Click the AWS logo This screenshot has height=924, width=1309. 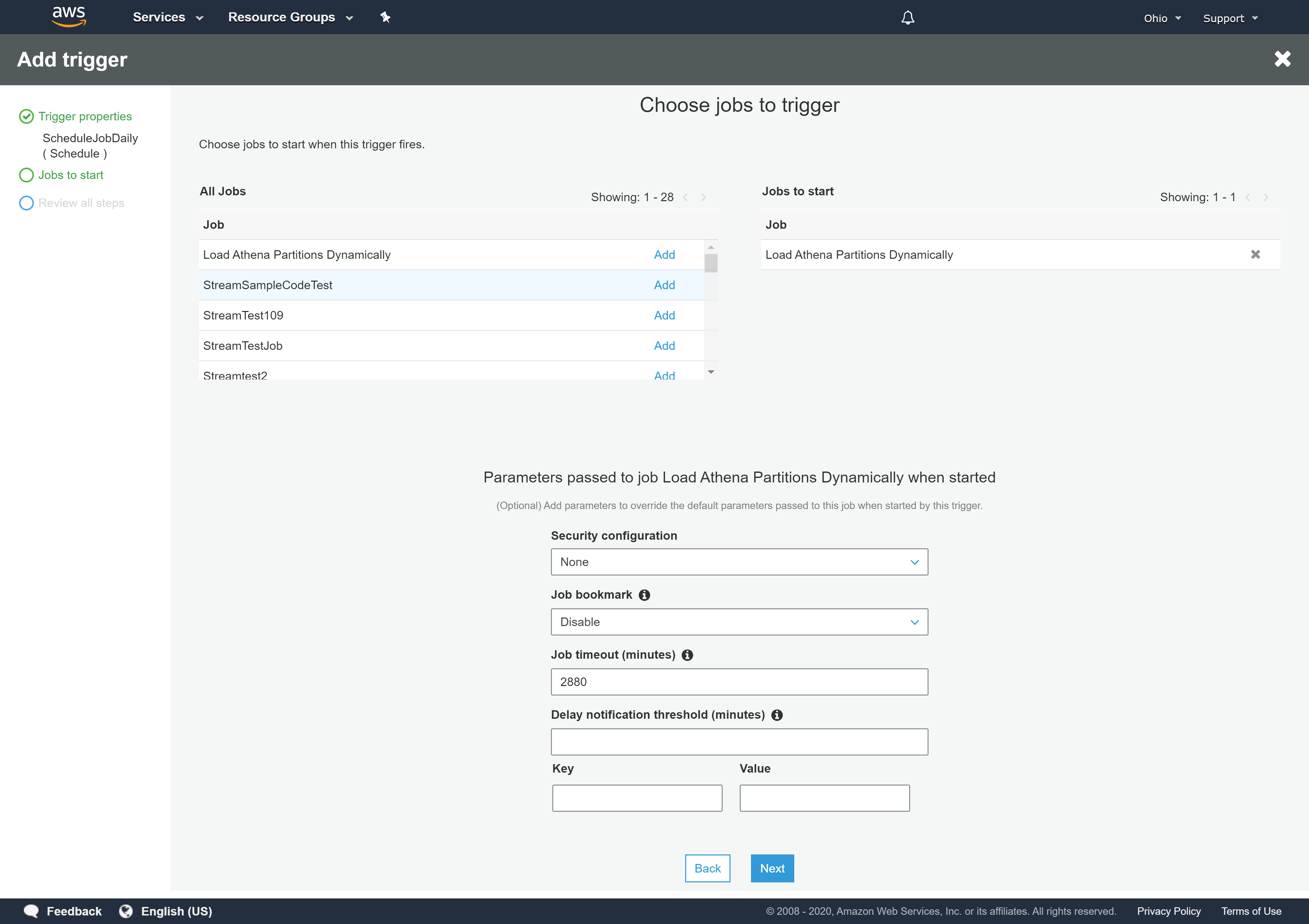click(69, 17)
